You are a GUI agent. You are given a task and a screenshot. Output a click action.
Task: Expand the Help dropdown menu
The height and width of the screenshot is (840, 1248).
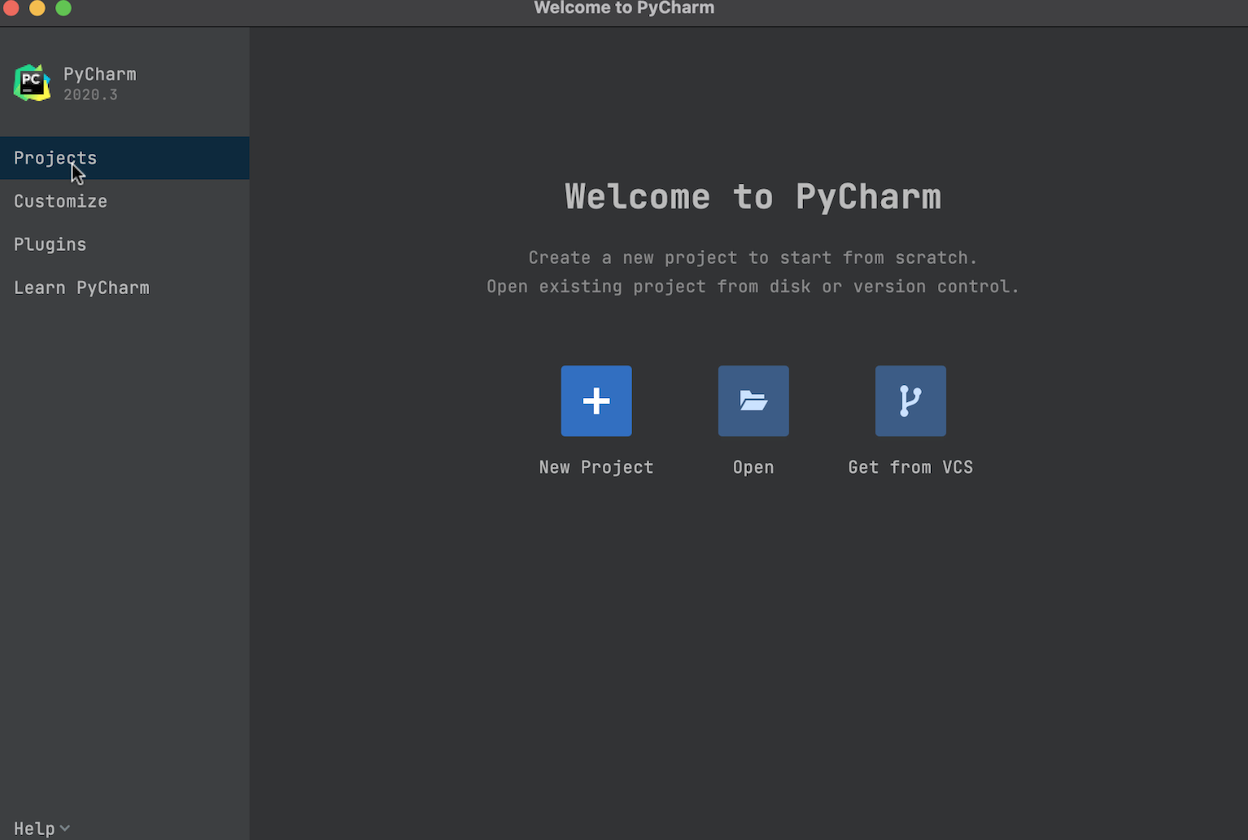pos(41,828)
